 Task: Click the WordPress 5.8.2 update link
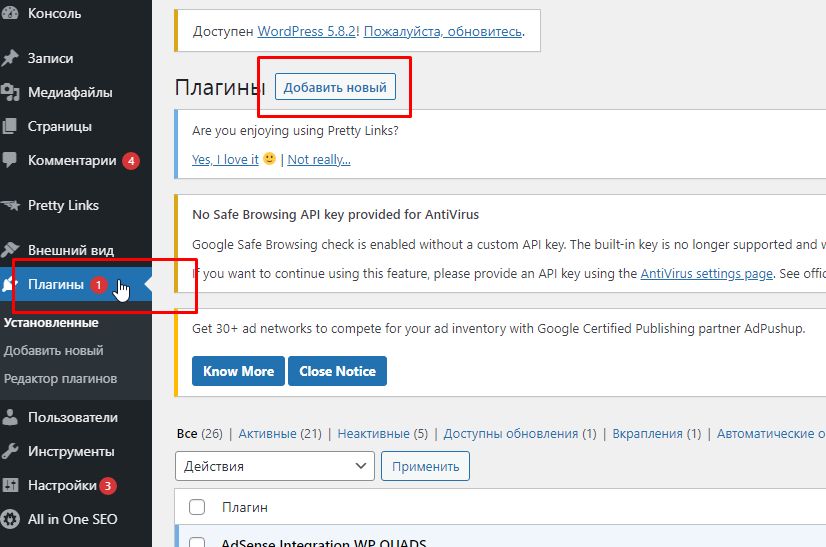(x=306, y=31)
